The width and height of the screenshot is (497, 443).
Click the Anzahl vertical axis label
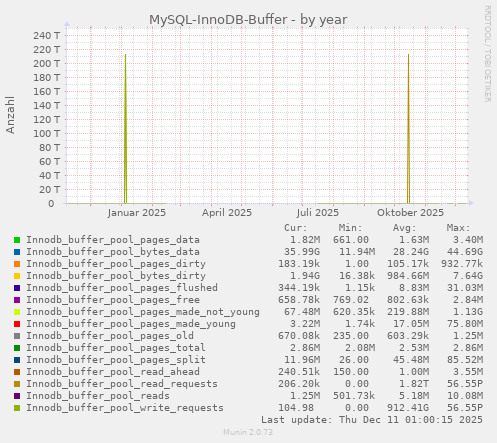(x=10, y=115)
